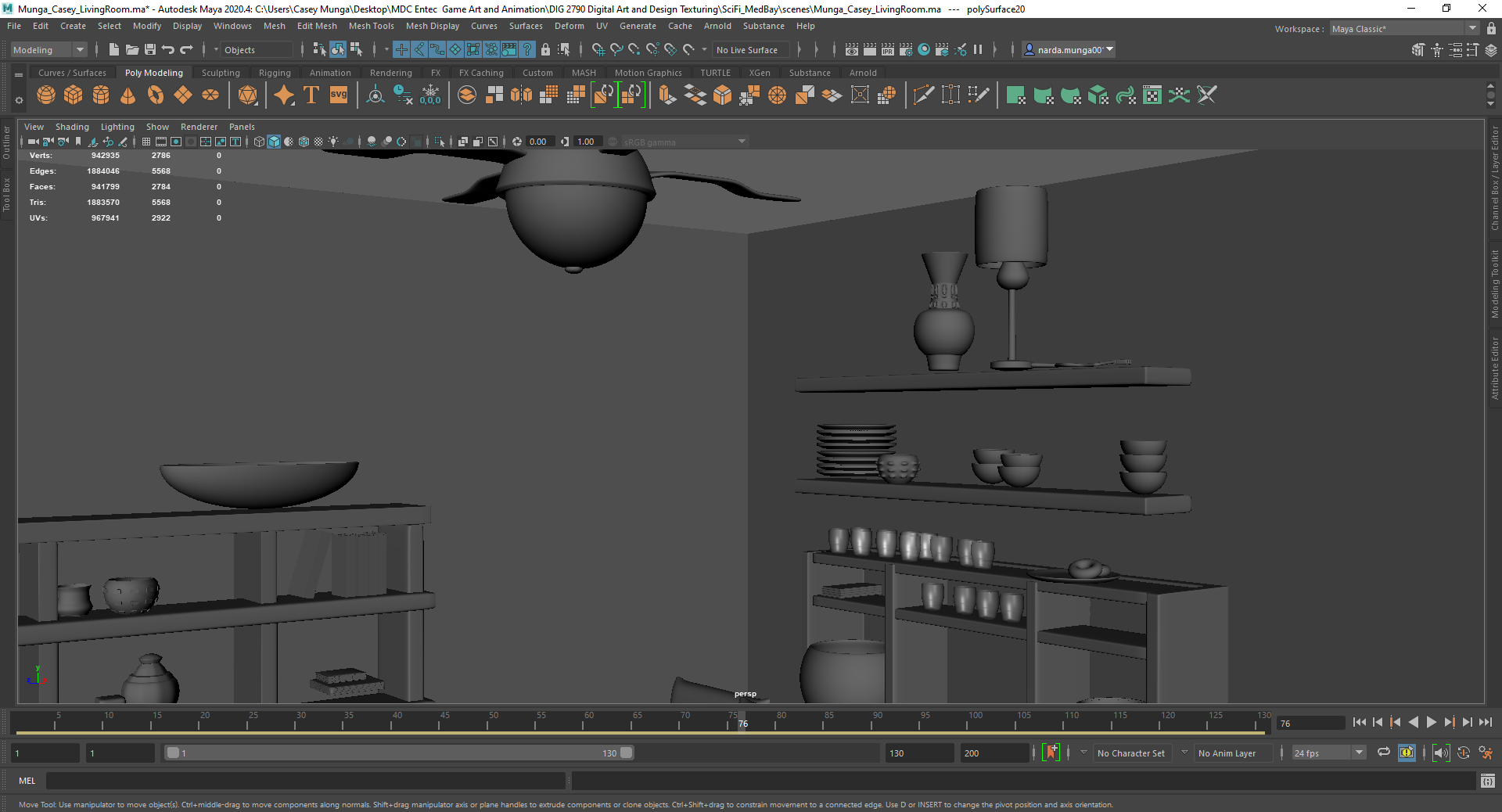Click the polygon cube shelf icon

74,95
